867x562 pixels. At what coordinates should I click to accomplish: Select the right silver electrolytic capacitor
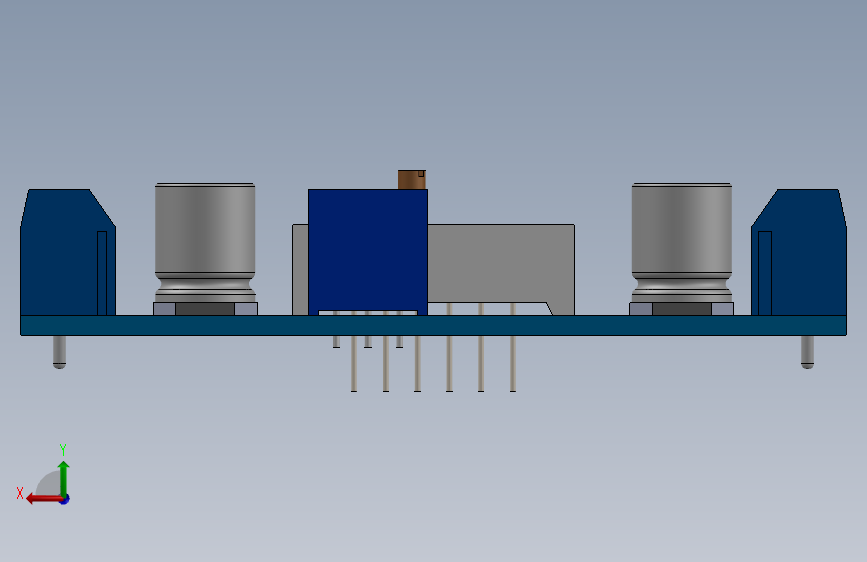(x=682, y=242)
